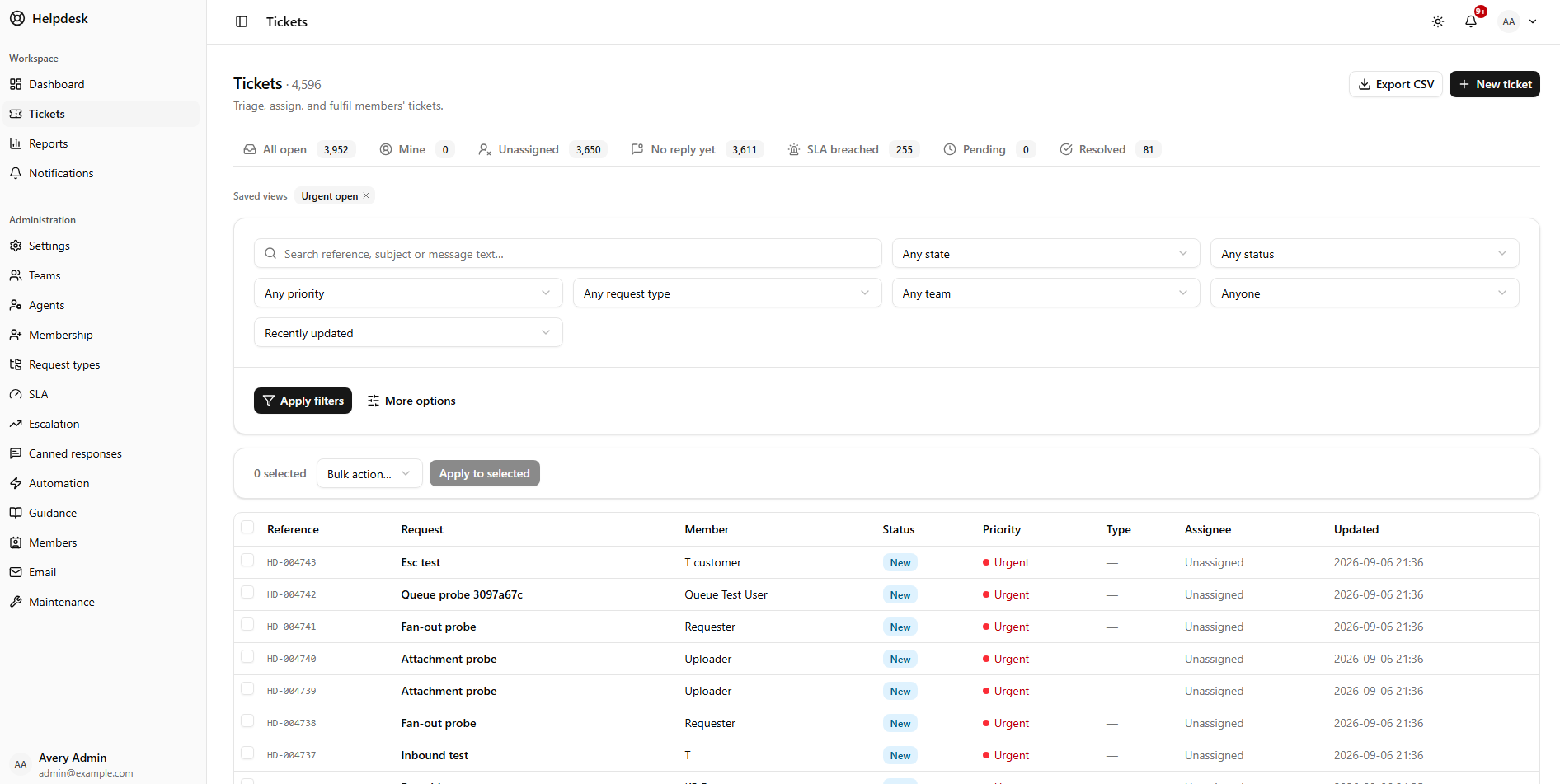Screen dimensions: 1560x784
Task: Open Escalation in the sidebar
Action: point(100,424)
